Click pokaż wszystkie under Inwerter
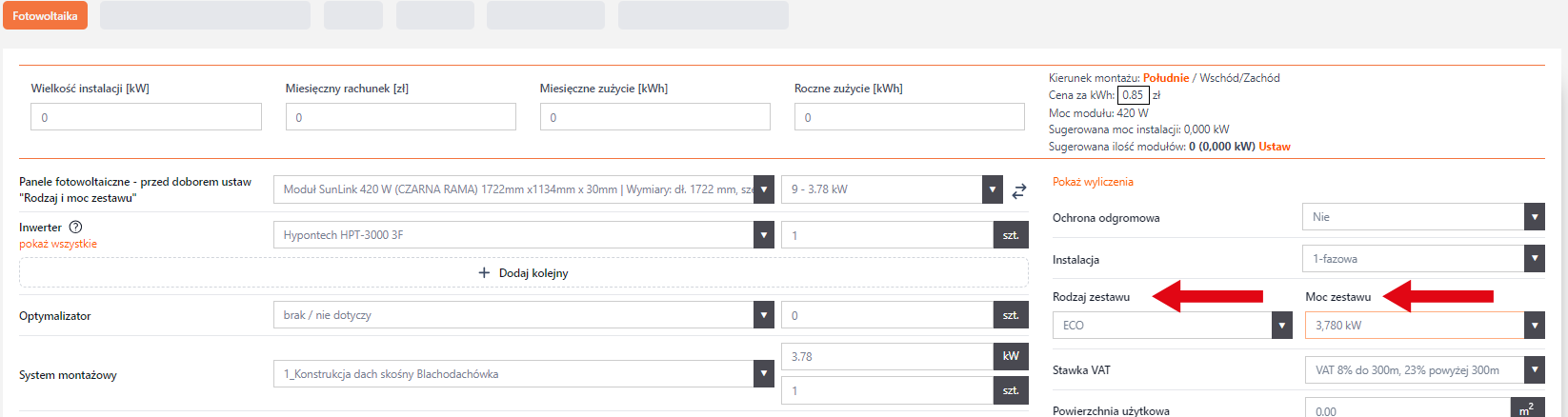1568x417 pixels. (58, 244)
